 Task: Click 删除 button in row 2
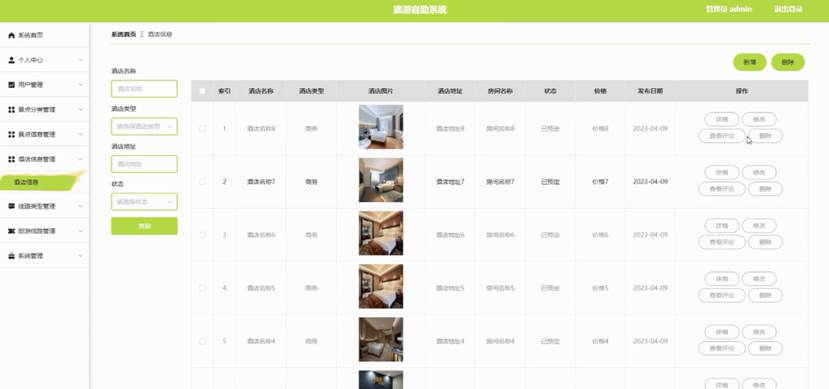coord(765,189)
